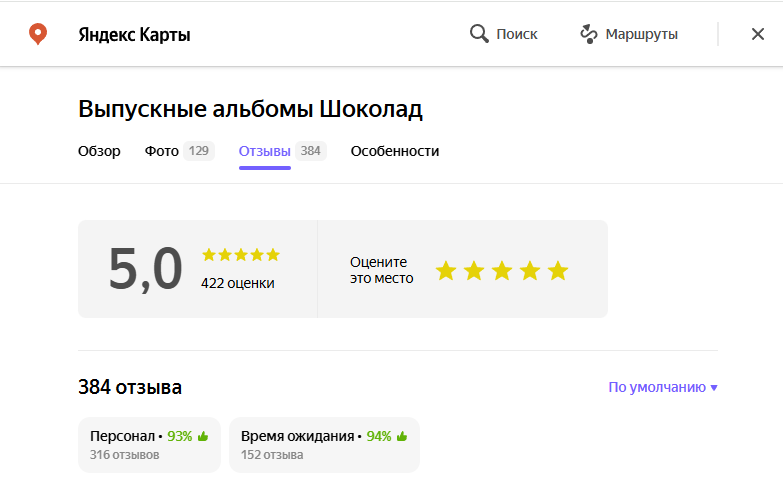This screenshot has height=477, width=783.
Task: Click the Маршруты text button
Action: coord(641,34)
